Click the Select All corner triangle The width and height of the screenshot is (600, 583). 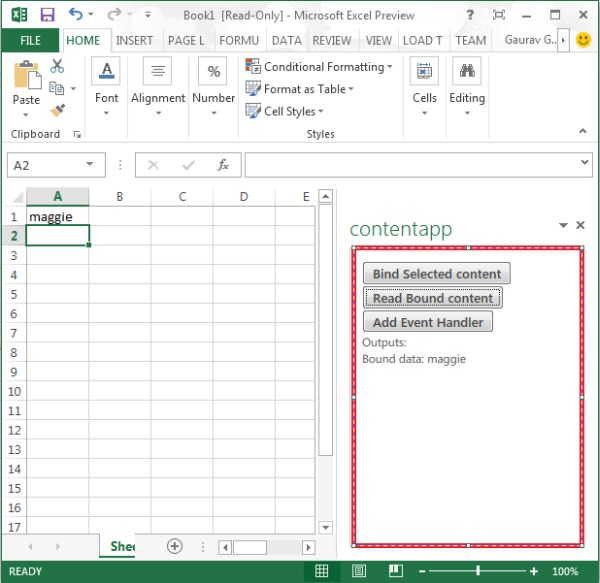(18, 197)
